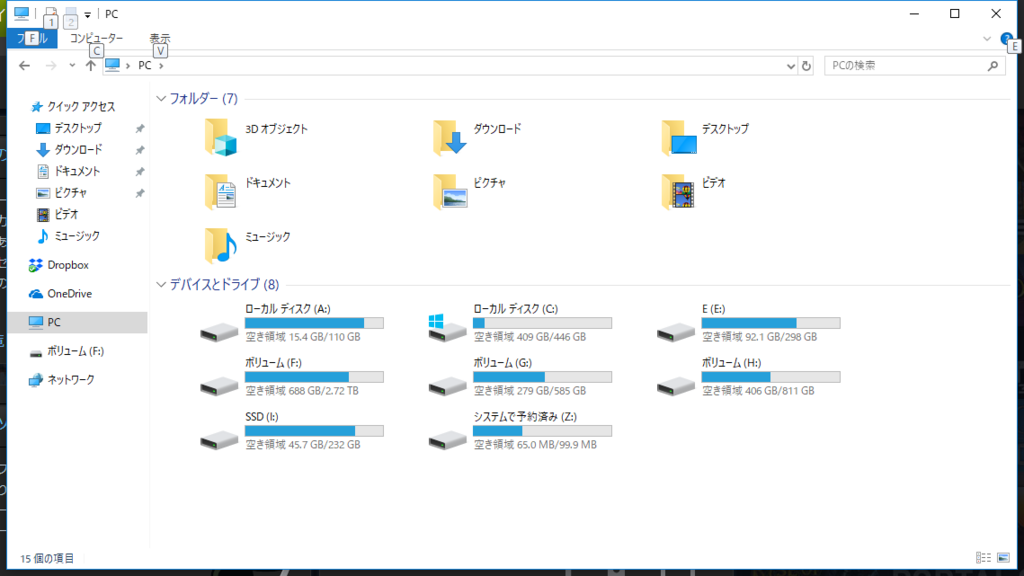Open the コンピューター ribbon tab
Image resolution: width=1024 pixels, height=576 pixels.
click(x=97, y=39)
